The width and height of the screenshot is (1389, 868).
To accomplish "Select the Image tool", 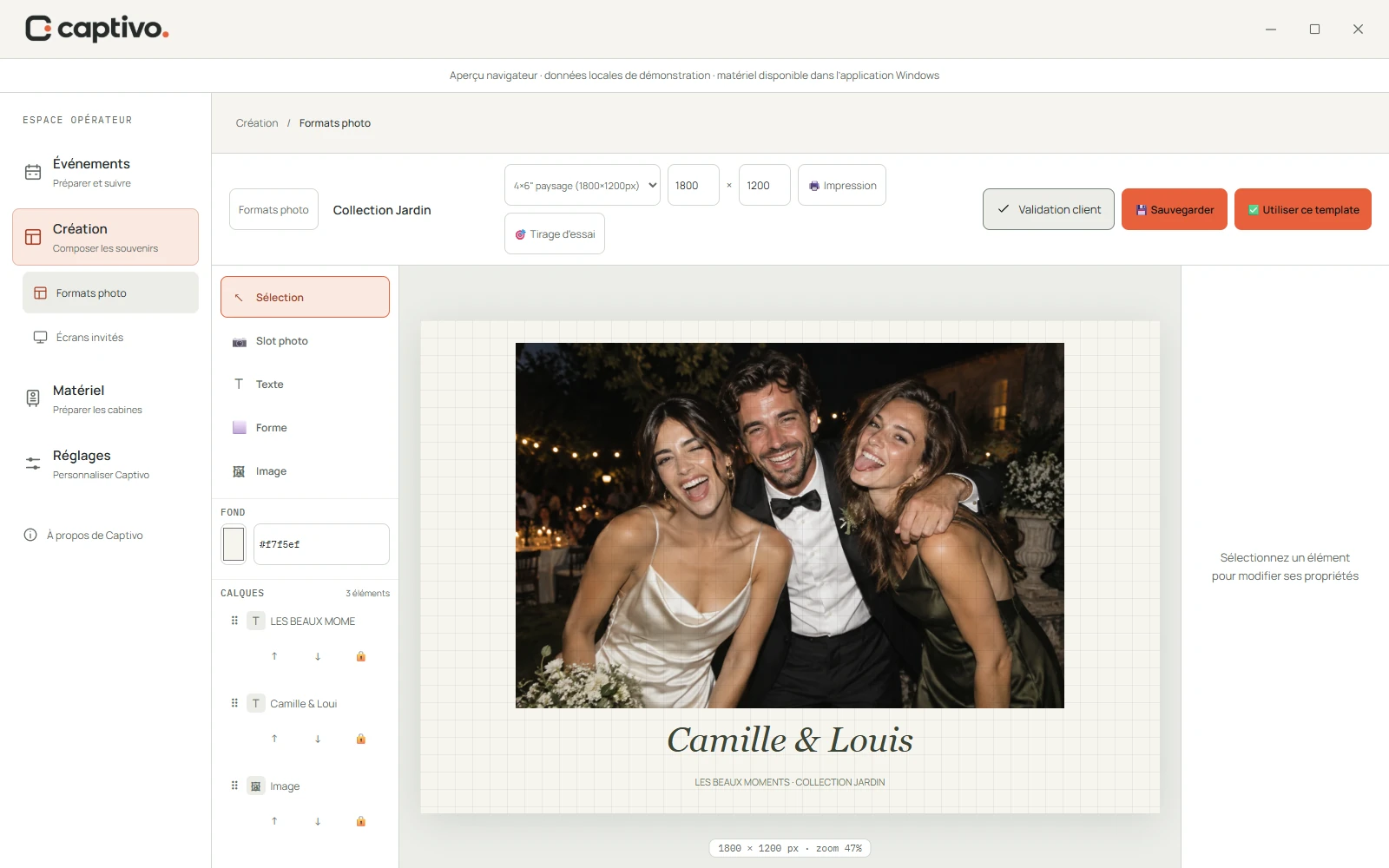I will [305, 470].
